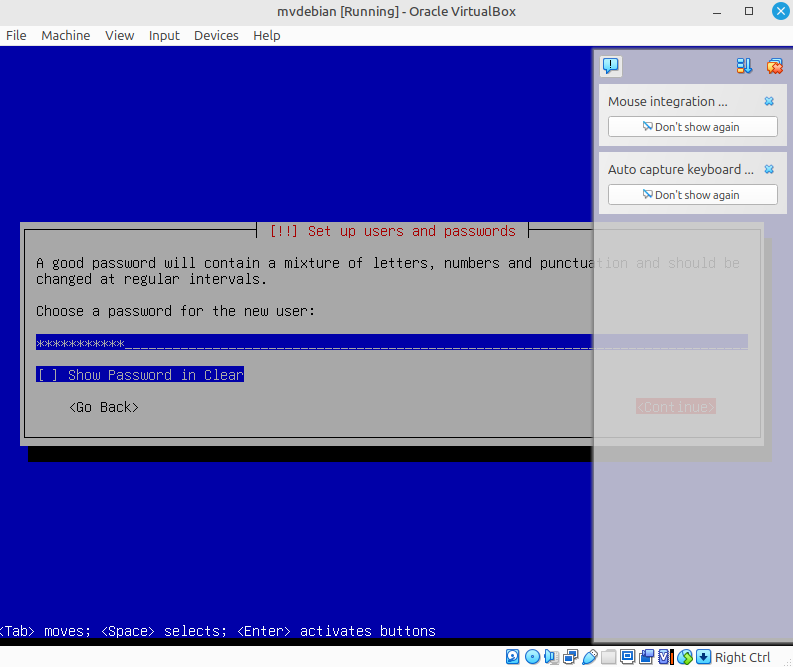Click the keyboard capture arrow icon
793x667 pixels.
click(704, 657)
